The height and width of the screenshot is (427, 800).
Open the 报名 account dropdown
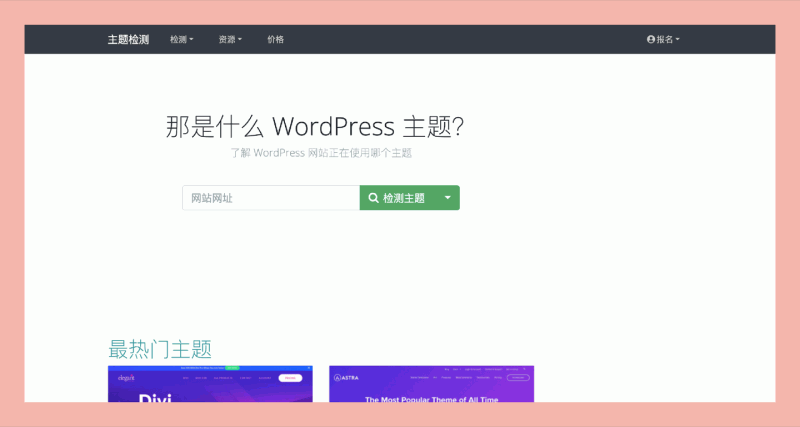tap(663, 39)
